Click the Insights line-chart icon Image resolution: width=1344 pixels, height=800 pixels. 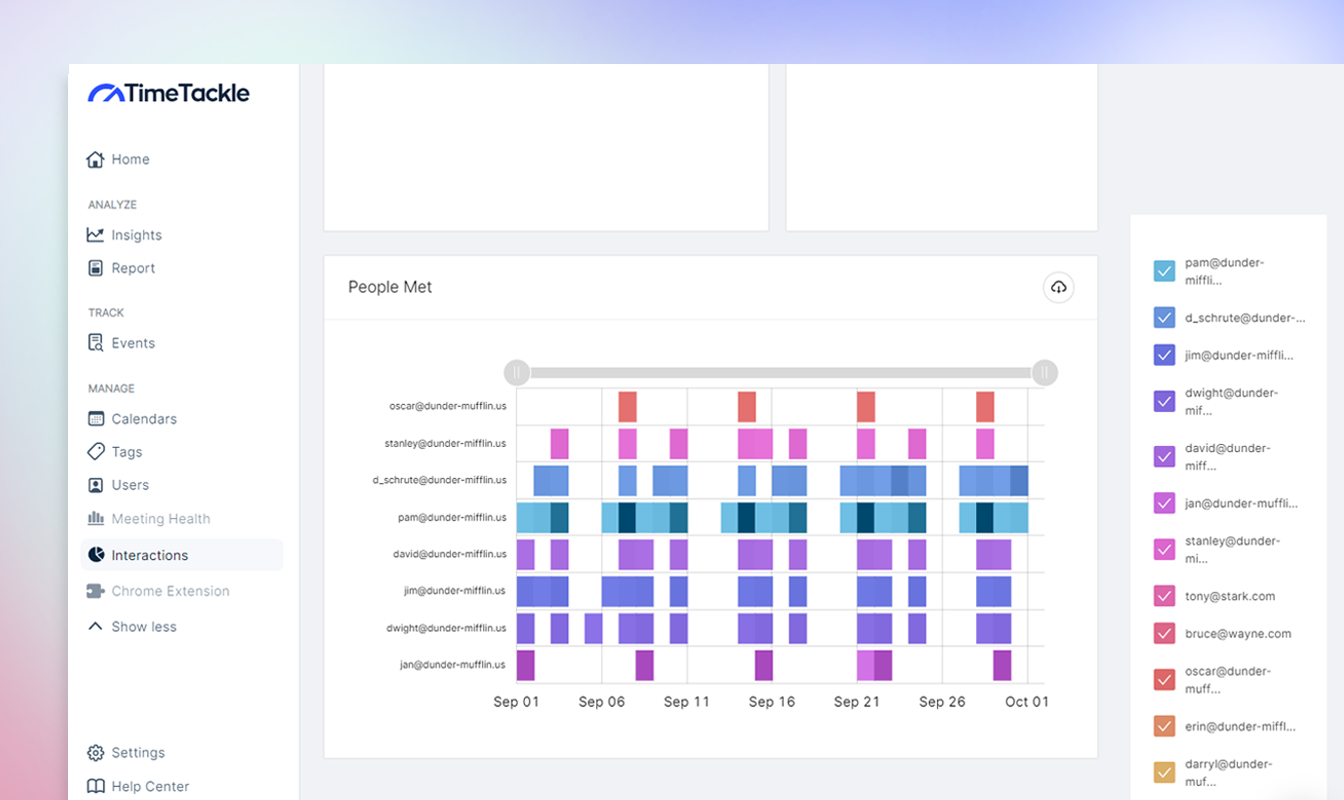point(95,235)
